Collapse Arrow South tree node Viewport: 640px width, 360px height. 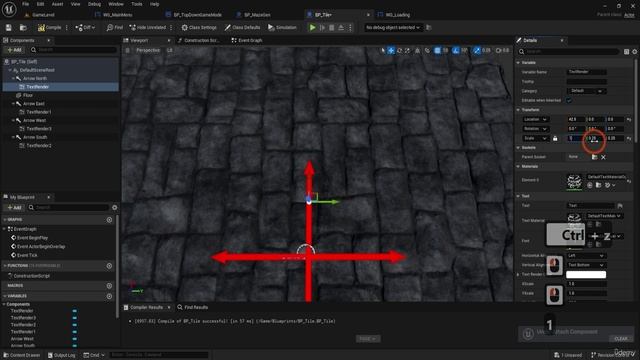coord(13,137)
